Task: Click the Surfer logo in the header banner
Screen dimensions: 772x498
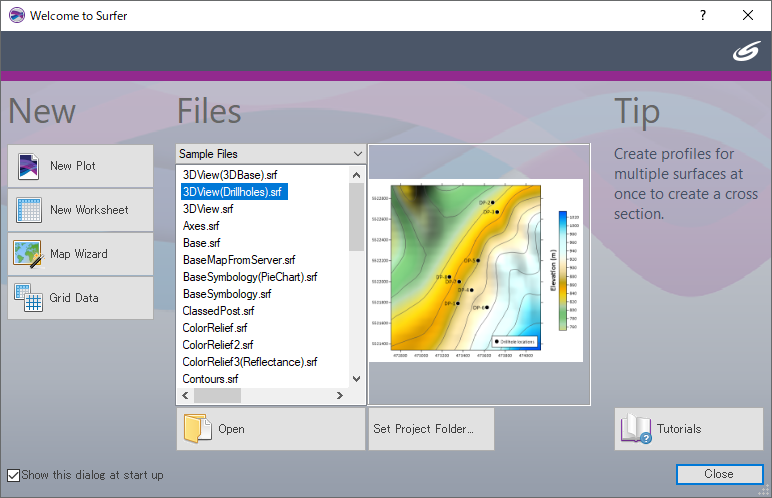Action: click(746, 51)
